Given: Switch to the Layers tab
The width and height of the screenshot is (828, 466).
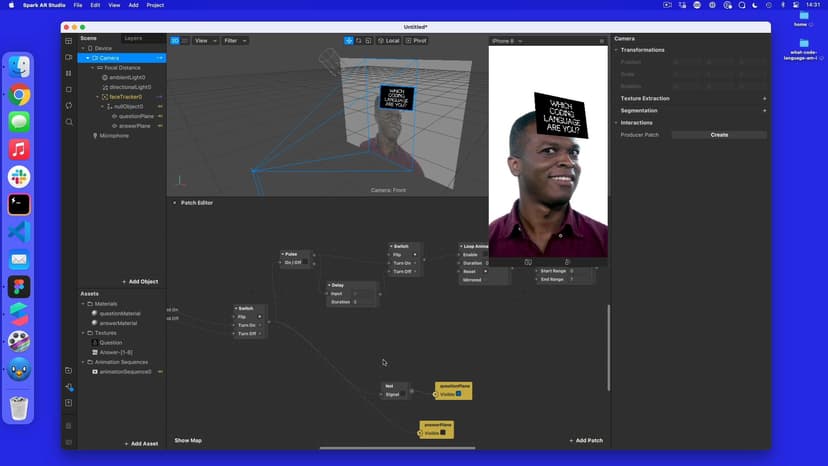Looking at the screenshot, I should coord(133,39).
